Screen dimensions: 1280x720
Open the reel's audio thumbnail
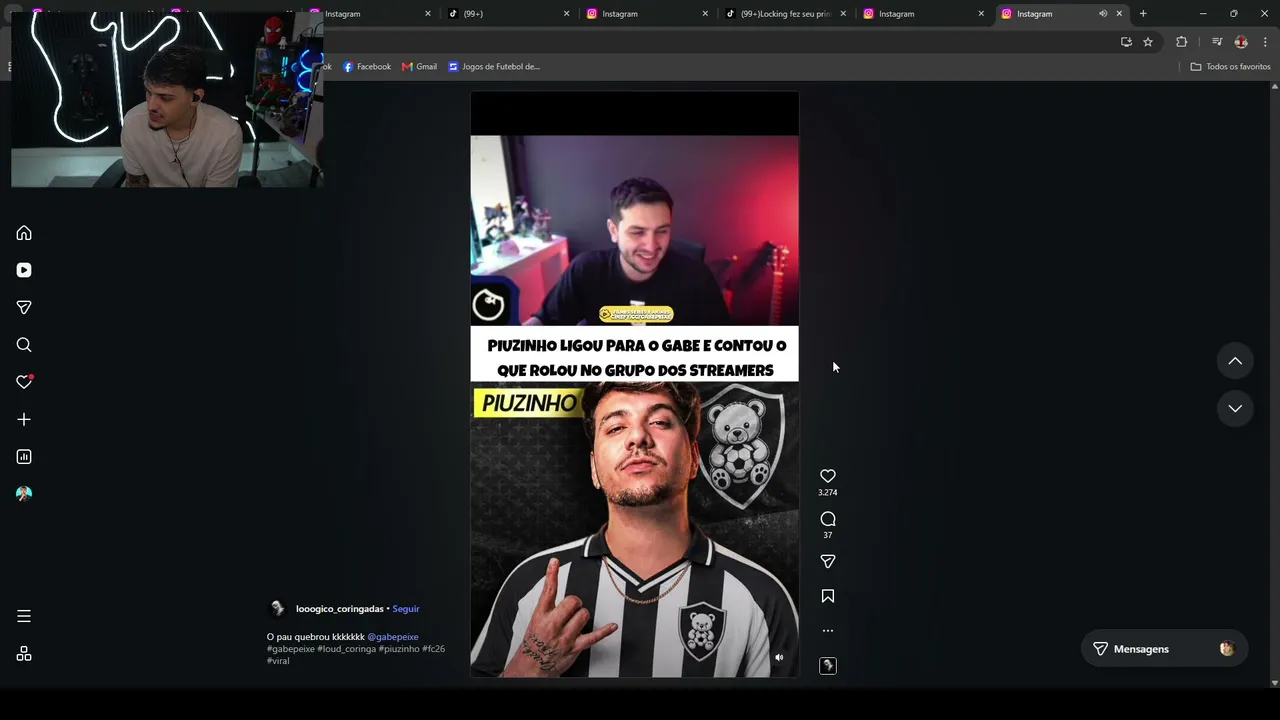point(828,666)
